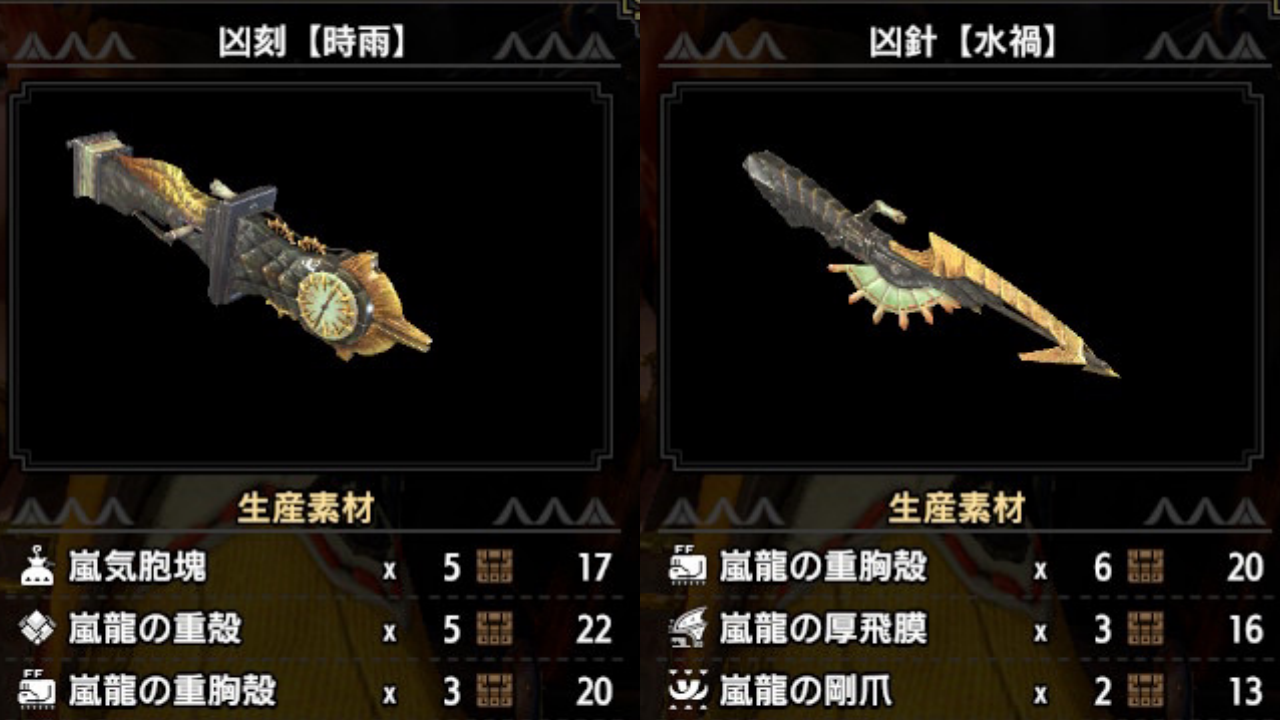
Task: Click the right panel 嵐龍の重胸殻 icon
Action: pos(688,568)
